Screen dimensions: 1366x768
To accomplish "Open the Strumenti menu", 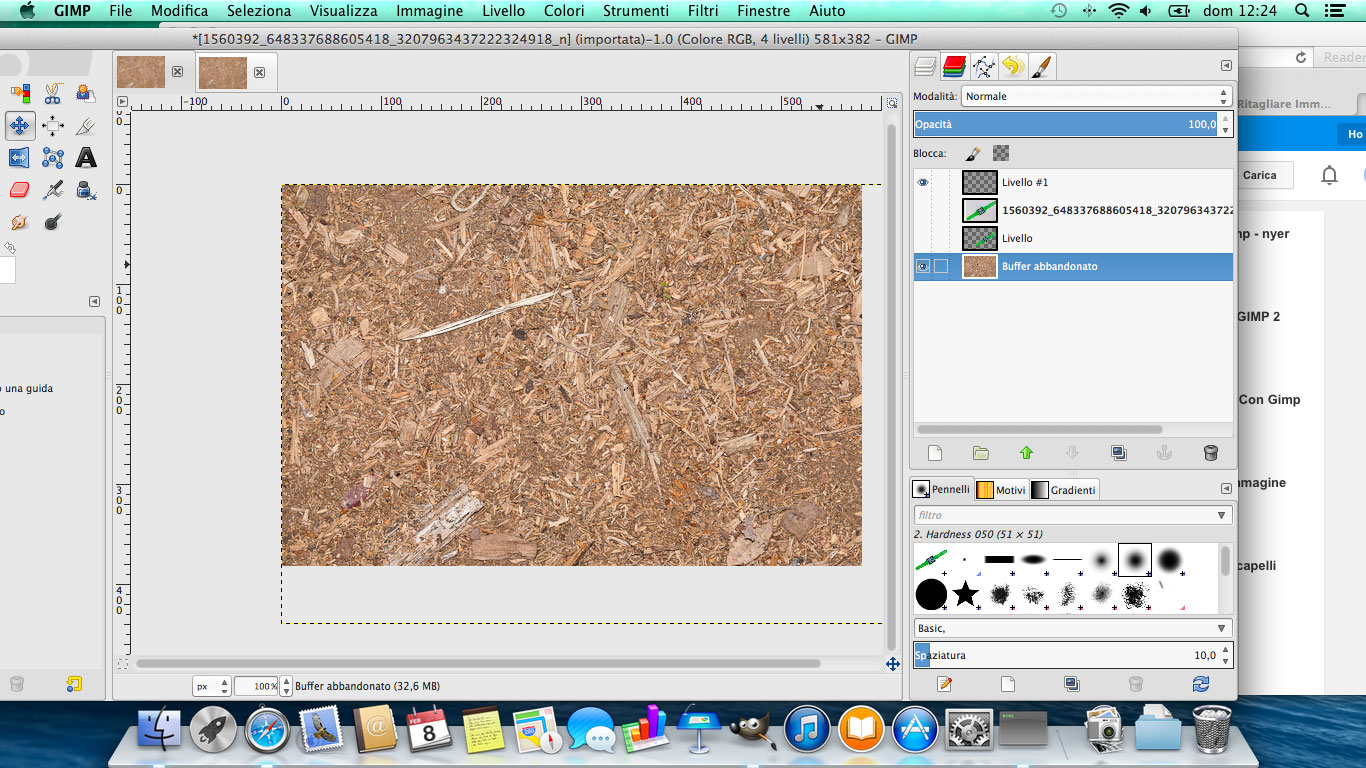I will click(636, 11).
